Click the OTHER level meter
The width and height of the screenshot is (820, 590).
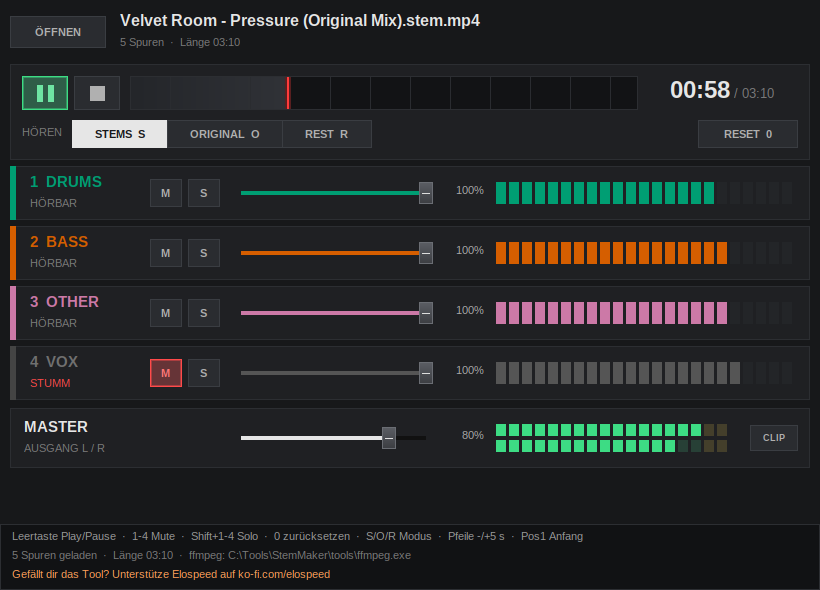point(644,313)
